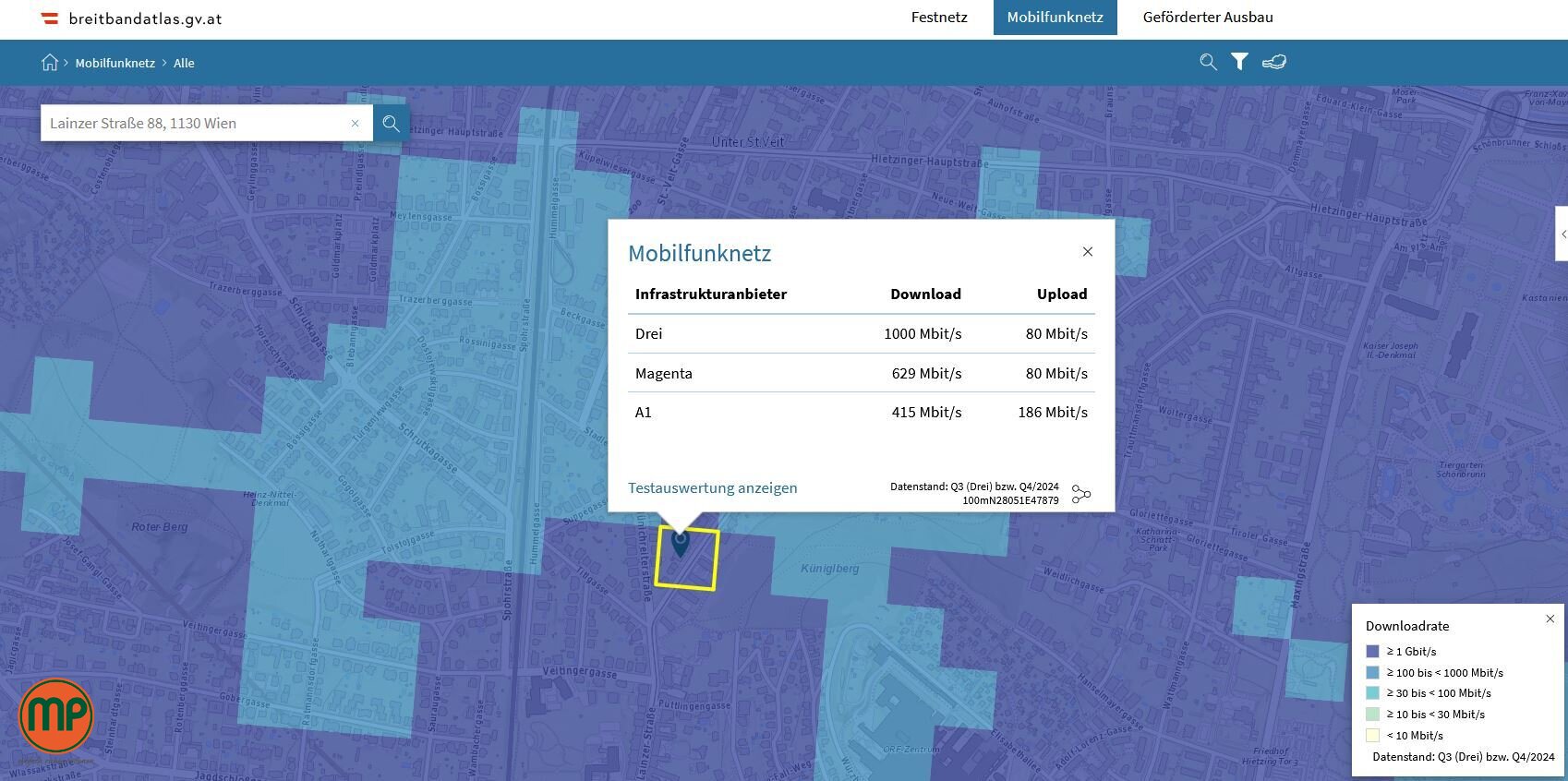This screenshot has height=781, width=1568.
Task: Click the ≥ 100 bis < 1000 Mbit/s swatch
Action: (x=1372, y=672)
